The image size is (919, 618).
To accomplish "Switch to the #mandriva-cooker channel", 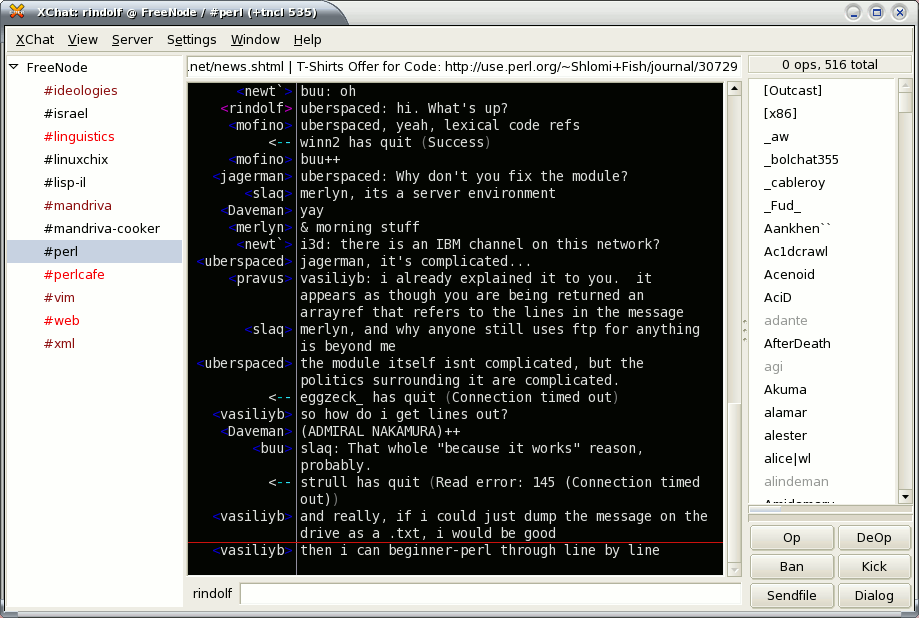I will click(x=101, y=228).
